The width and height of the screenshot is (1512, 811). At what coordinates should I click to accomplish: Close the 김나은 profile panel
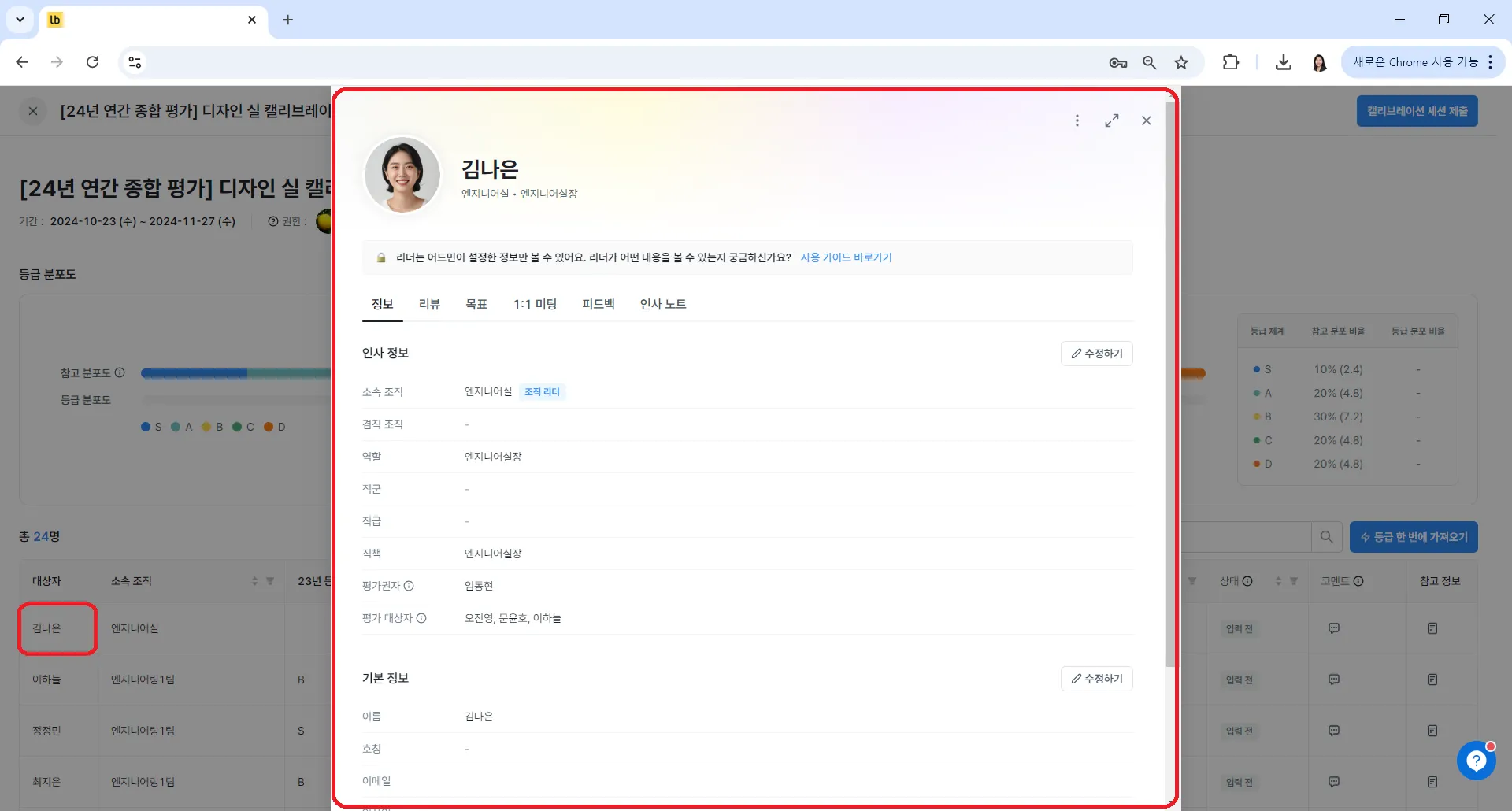pos(1147,120)
